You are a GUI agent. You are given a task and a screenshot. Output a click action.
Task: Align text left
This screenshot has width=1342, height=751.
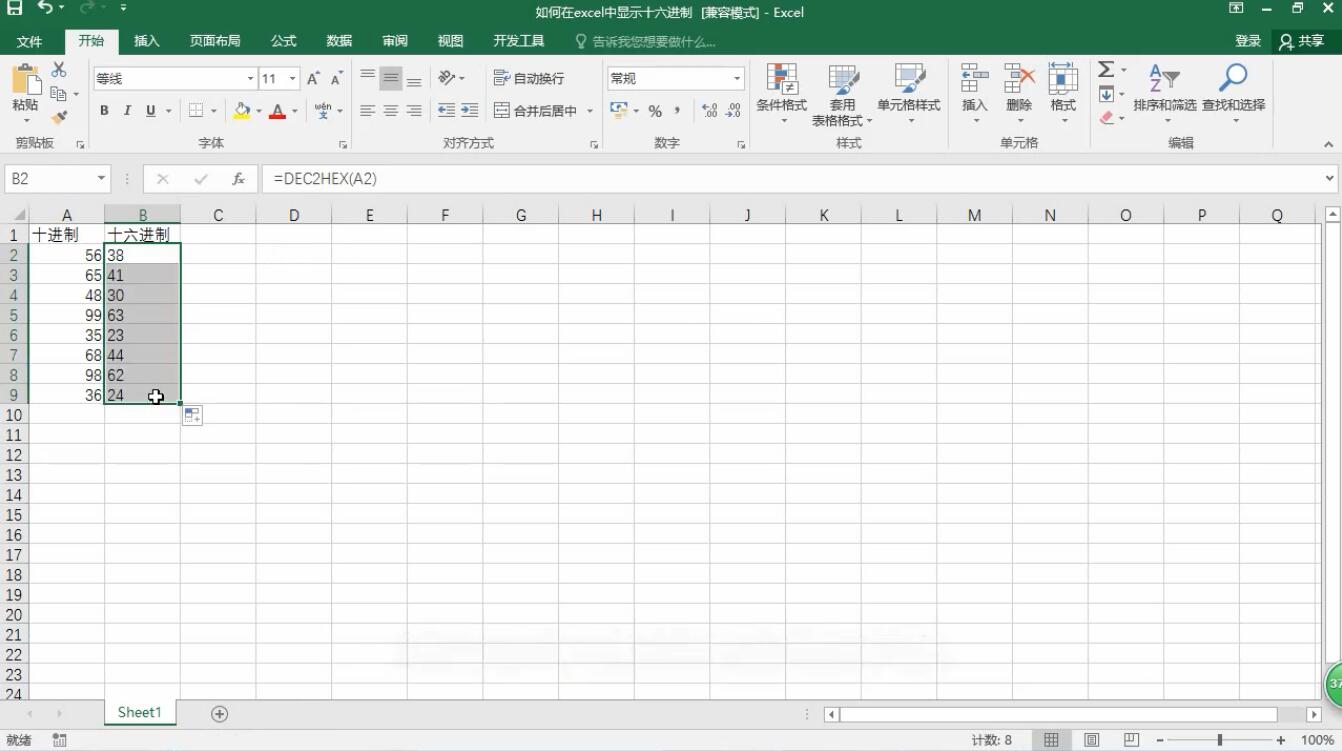click(368, 111)
